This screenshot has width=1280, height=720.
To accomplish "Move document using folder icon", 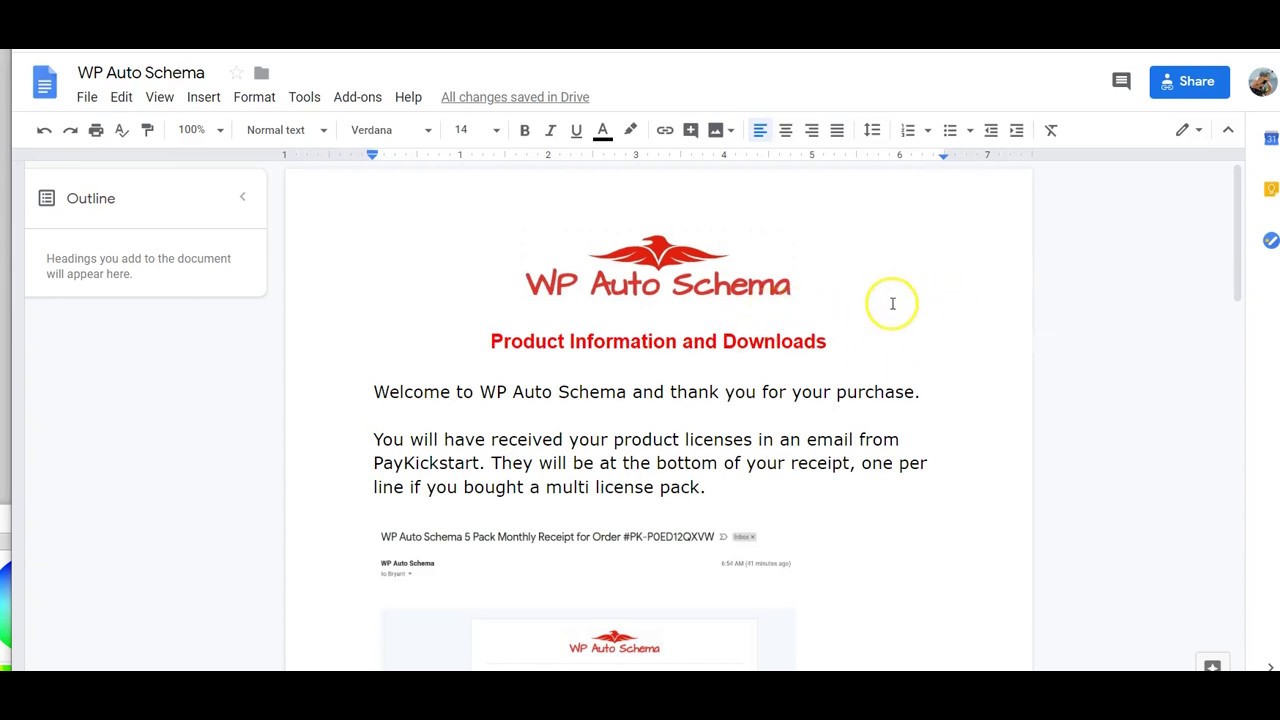I will (262, 73).
